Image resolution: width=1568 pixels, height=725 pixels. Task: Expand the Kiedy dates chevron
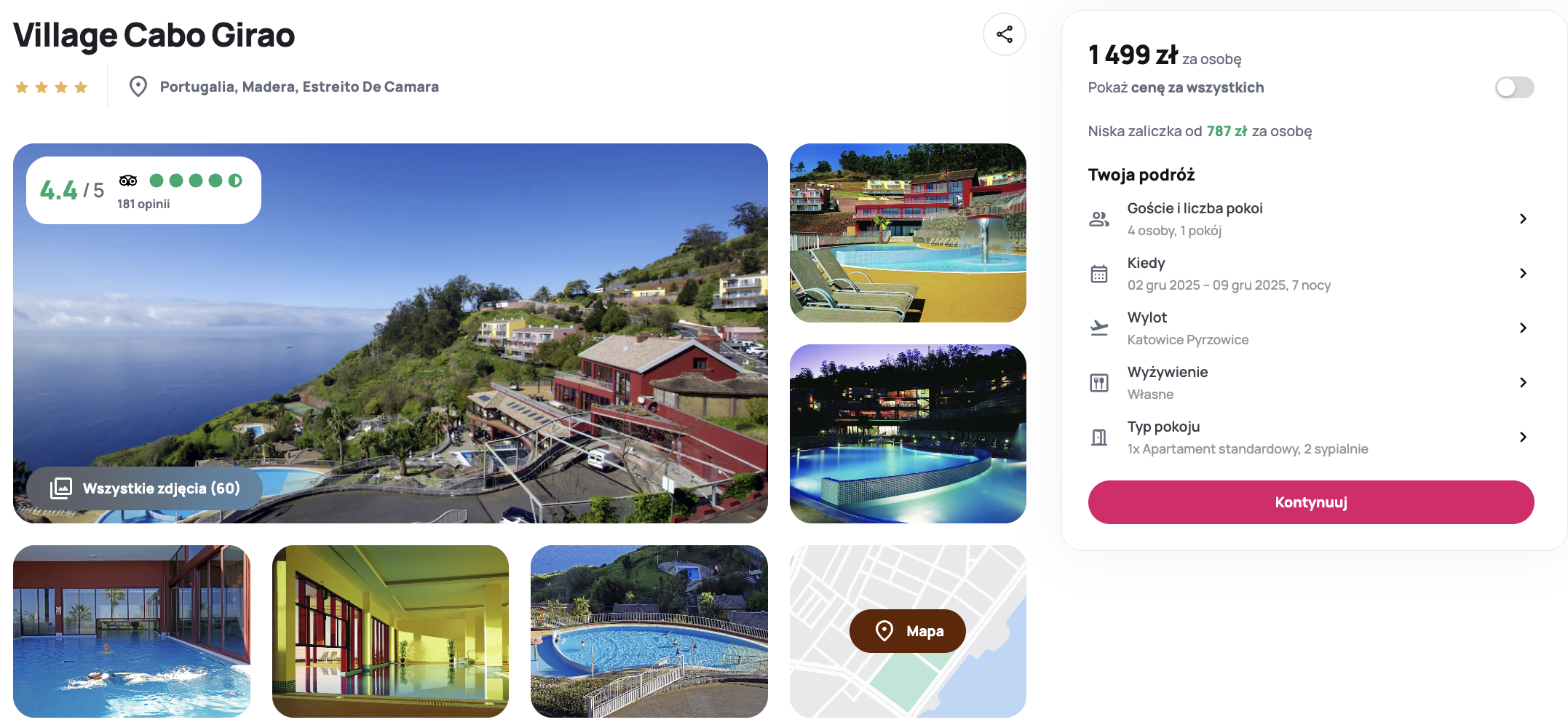(x=1523, y=273)
